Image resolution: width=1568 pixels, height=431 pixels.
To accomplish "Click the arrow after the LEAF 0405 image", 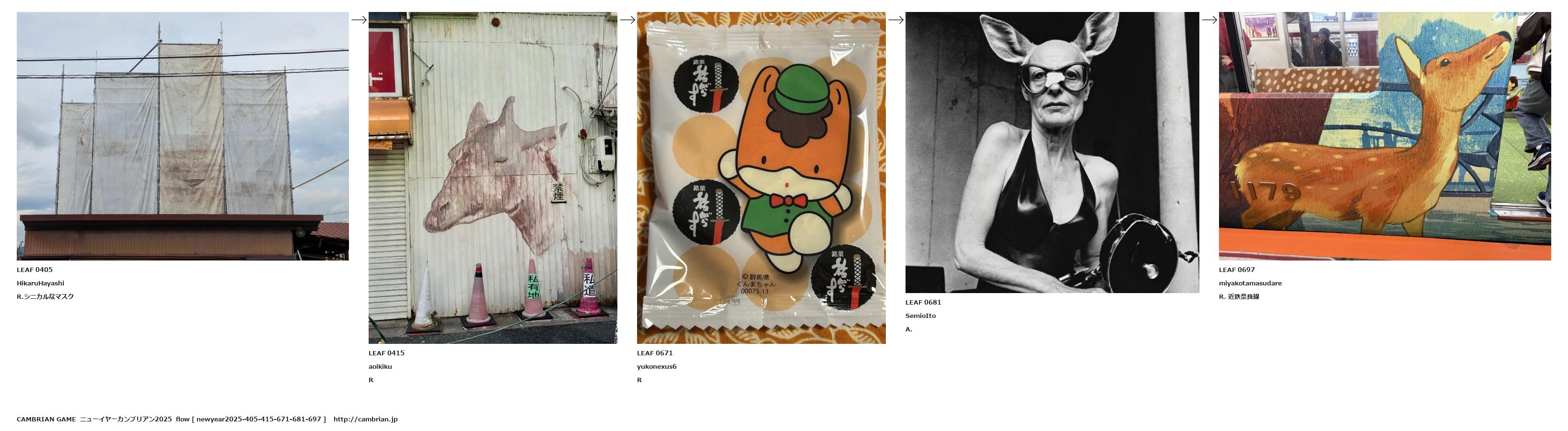I will [359, 20].
